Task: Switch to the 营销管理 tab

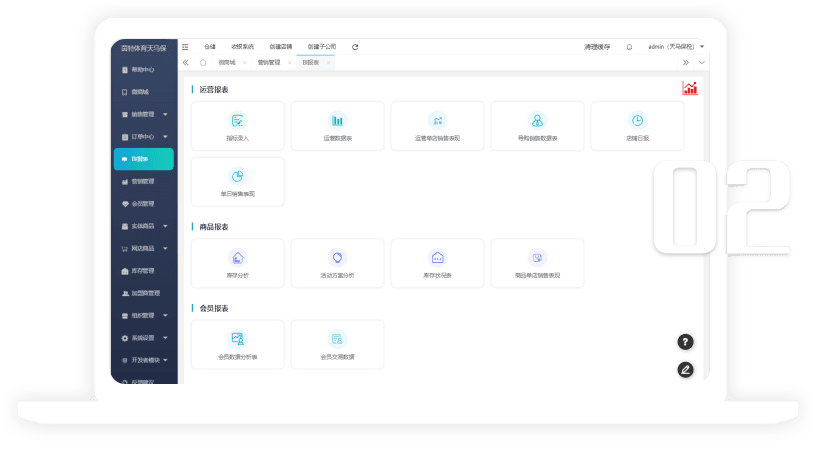Action: coord(268,63)
